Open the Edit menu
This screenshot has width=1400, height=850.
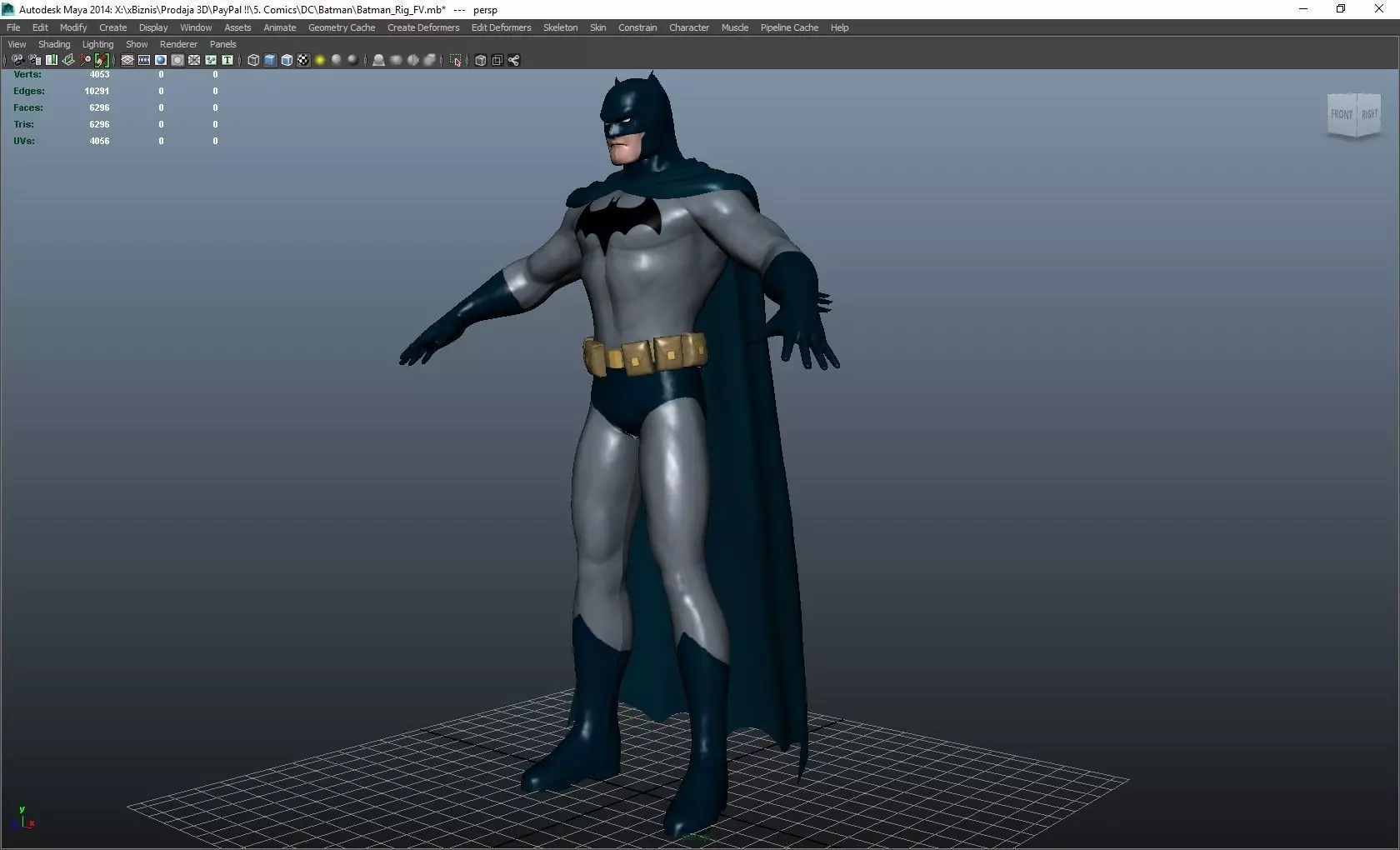pos(40,27)
